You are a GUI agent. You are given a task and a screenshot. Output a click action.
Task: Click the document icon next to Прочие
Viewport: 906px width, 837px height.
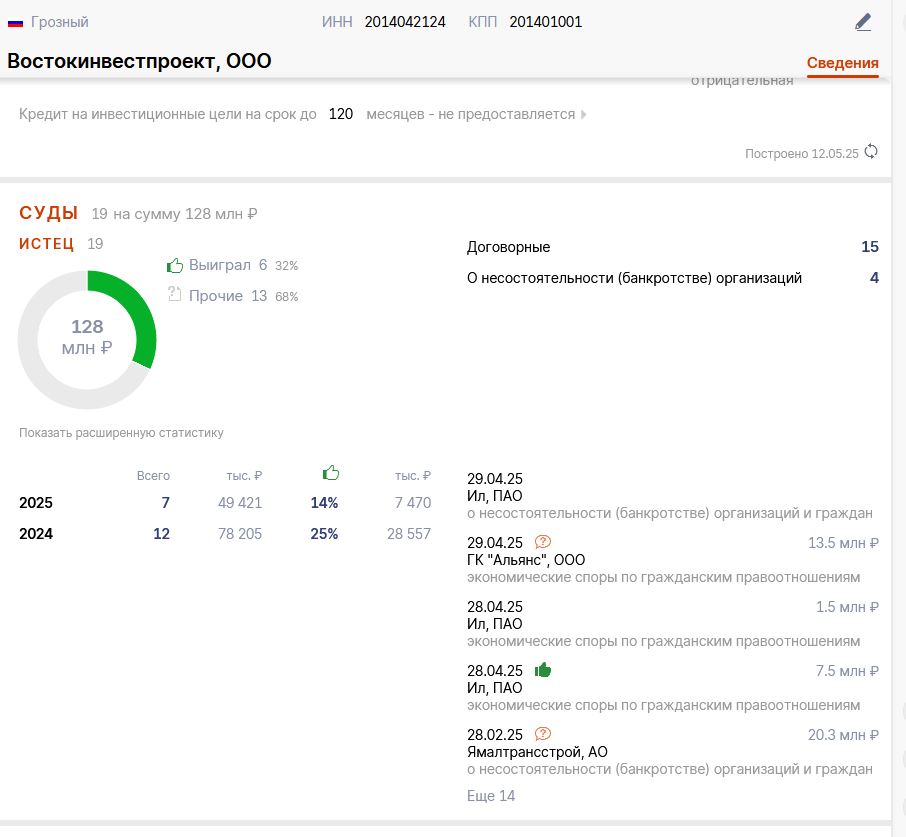174,294
